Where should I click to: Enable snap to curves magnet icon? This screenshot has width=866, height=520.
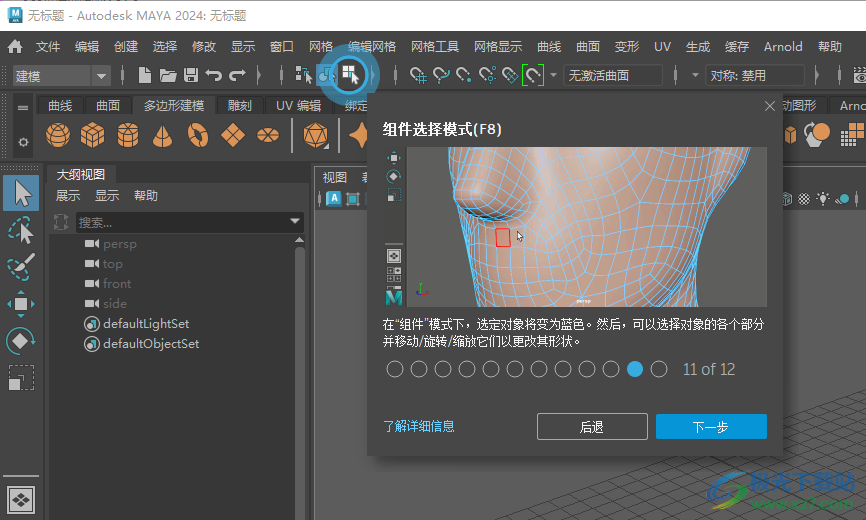[441, 75]
